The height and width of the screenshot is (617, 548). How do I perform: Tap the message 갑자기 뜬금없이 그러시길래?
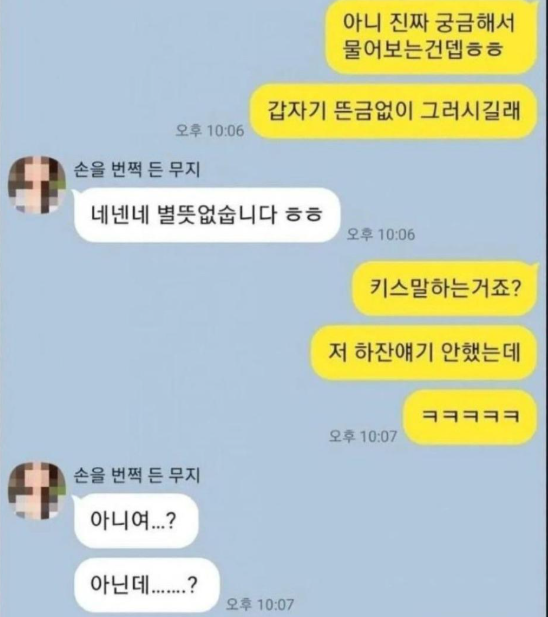point(394,111)
